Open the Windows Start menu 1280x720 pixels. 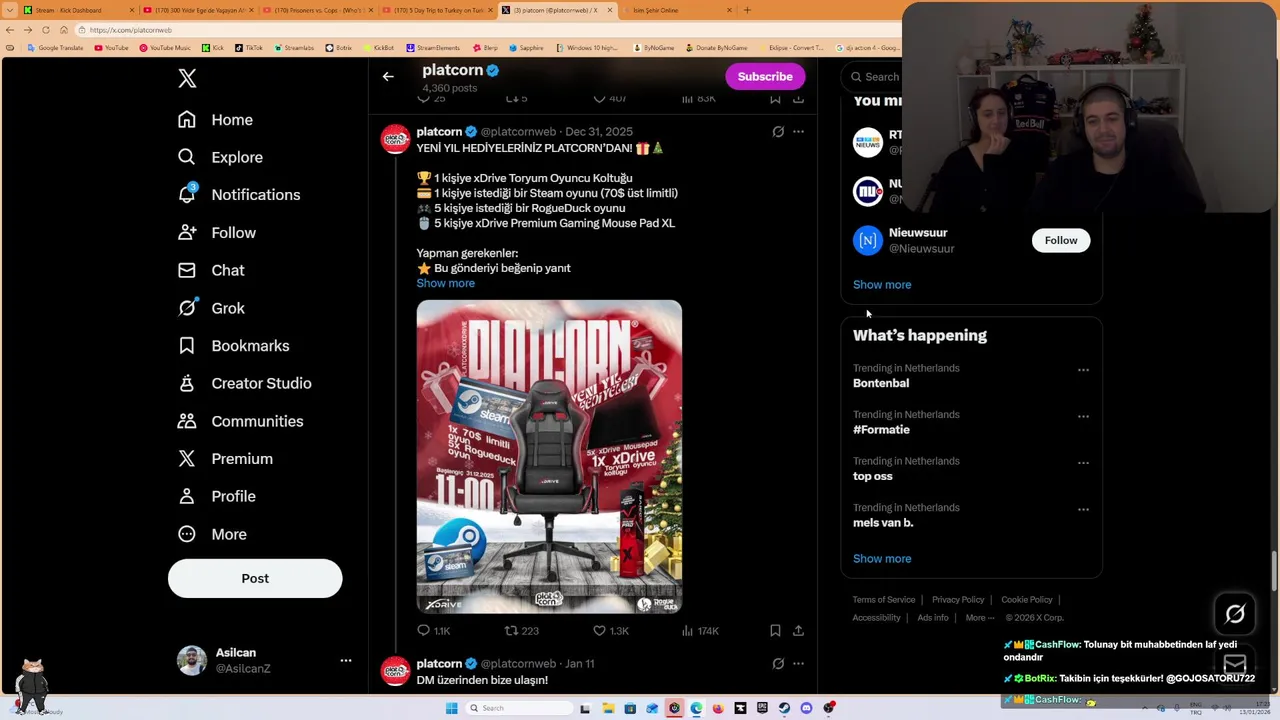(451, 709)
